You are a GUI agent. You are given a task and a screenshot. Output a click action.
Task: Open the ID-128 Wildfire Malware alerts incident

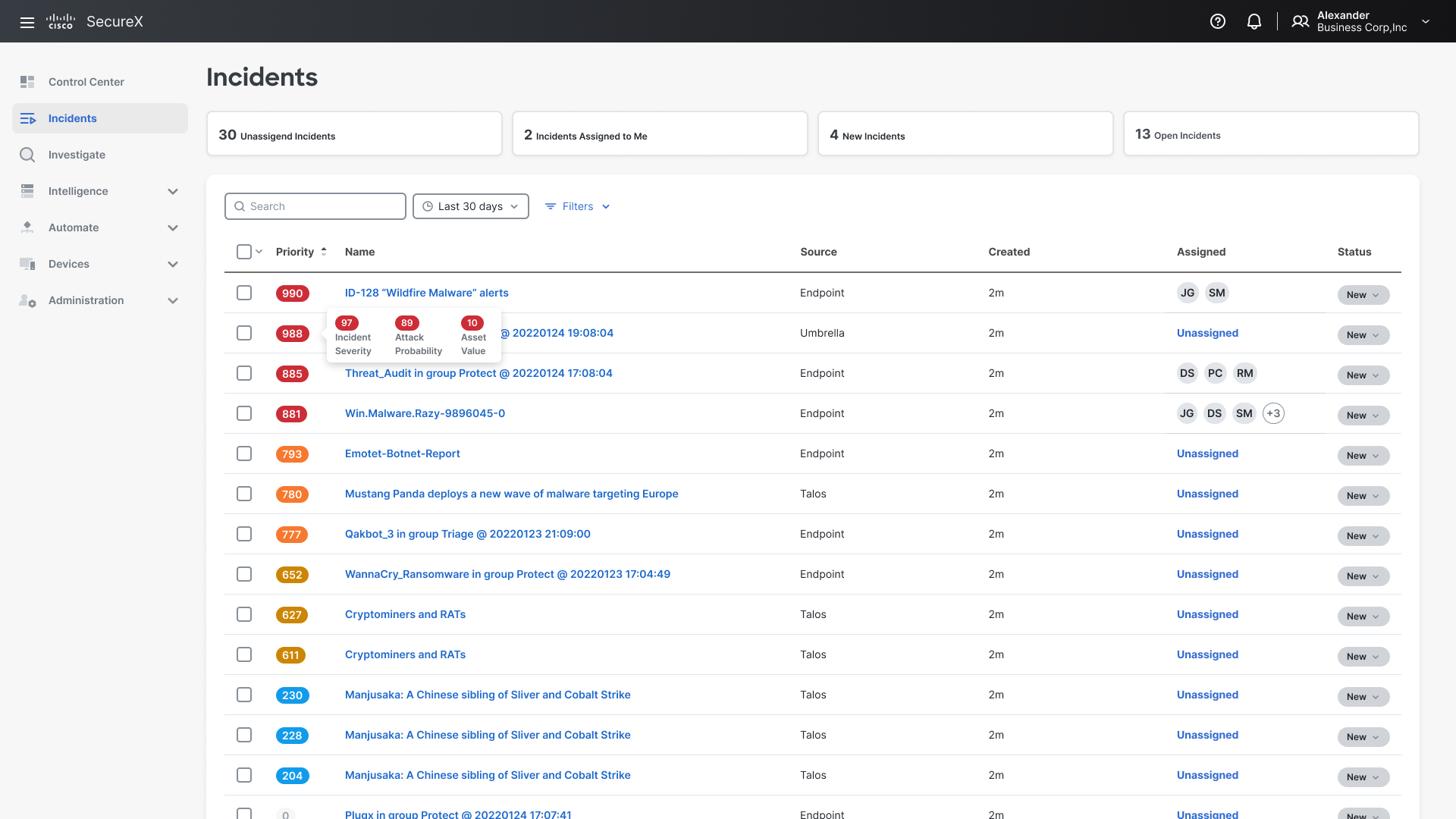pos(427,293)
